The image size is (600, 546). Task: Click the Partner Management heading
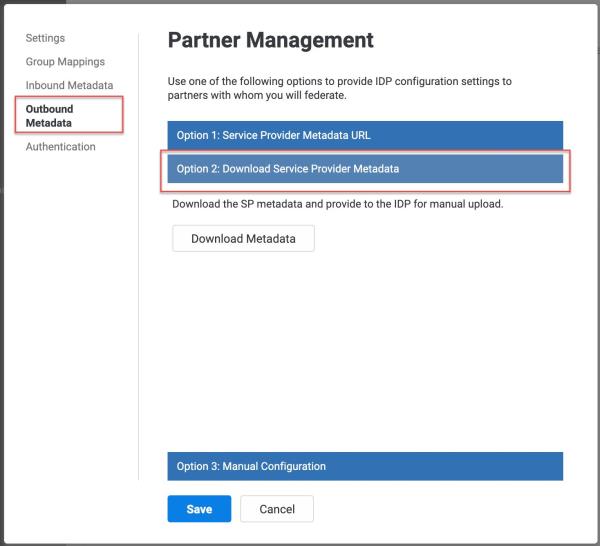coord(271,40)
